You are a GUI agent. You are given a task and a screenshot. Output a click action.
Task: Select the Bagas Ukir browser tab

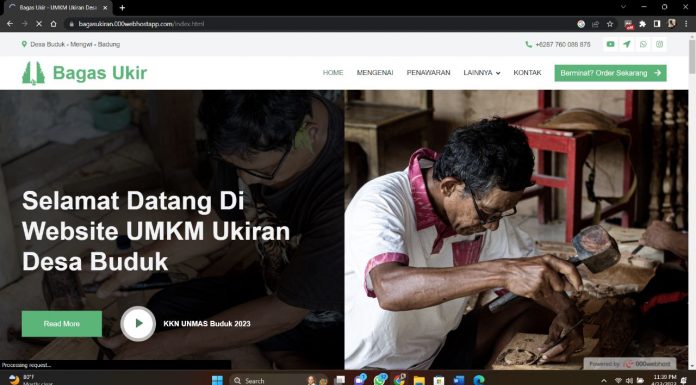(x=57, y=8)
